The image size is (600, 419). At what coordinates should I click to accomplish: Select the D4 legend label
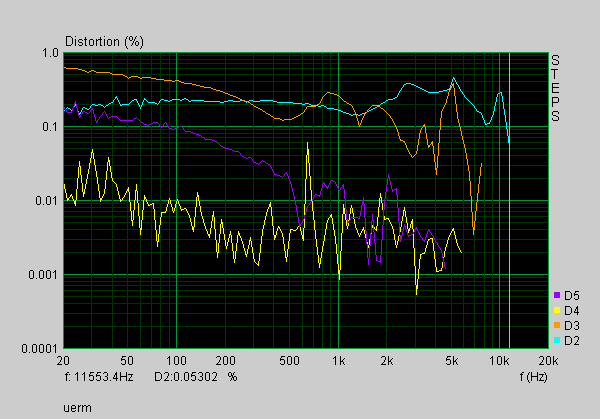click(x=572, y=310)
